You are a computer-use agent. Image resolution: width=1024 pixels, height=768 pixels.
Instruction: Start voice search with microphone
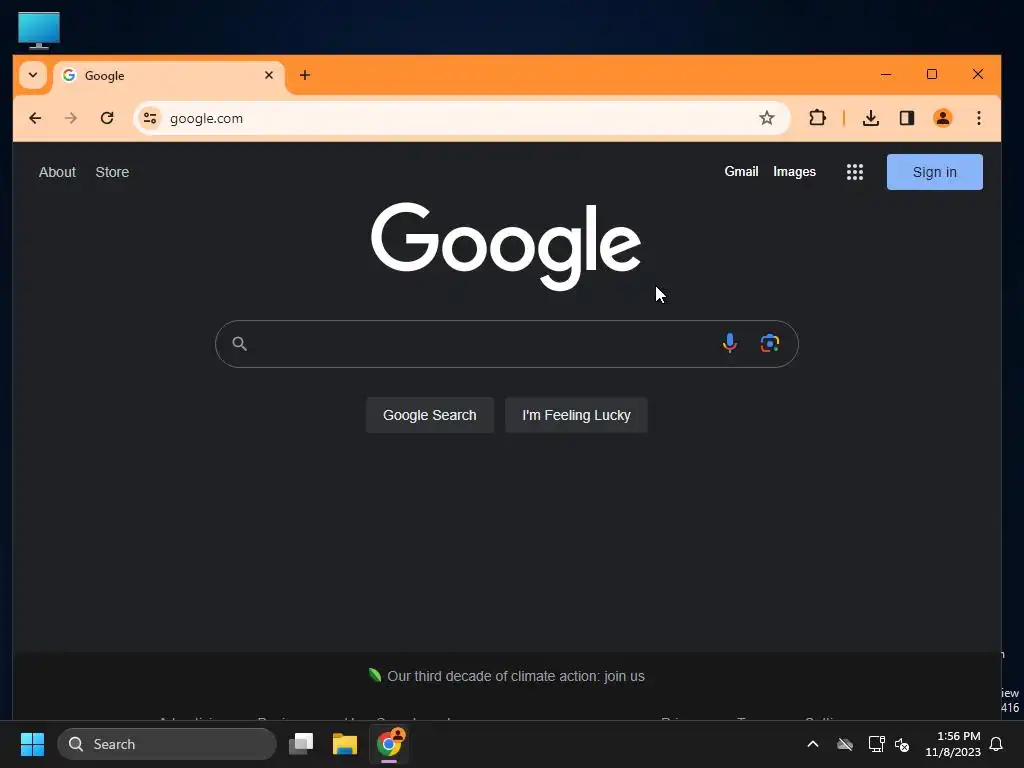tap(729, 343)
